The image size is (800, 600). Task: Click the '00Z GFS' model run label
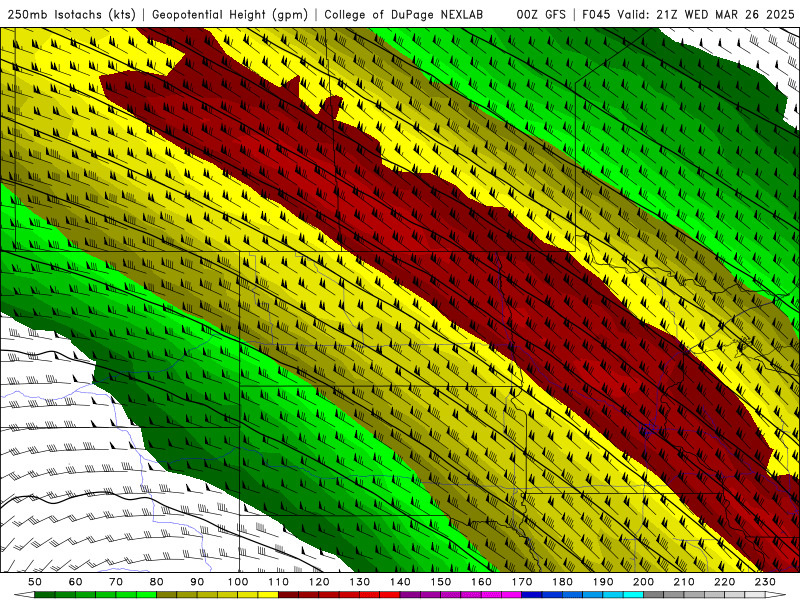541,14
